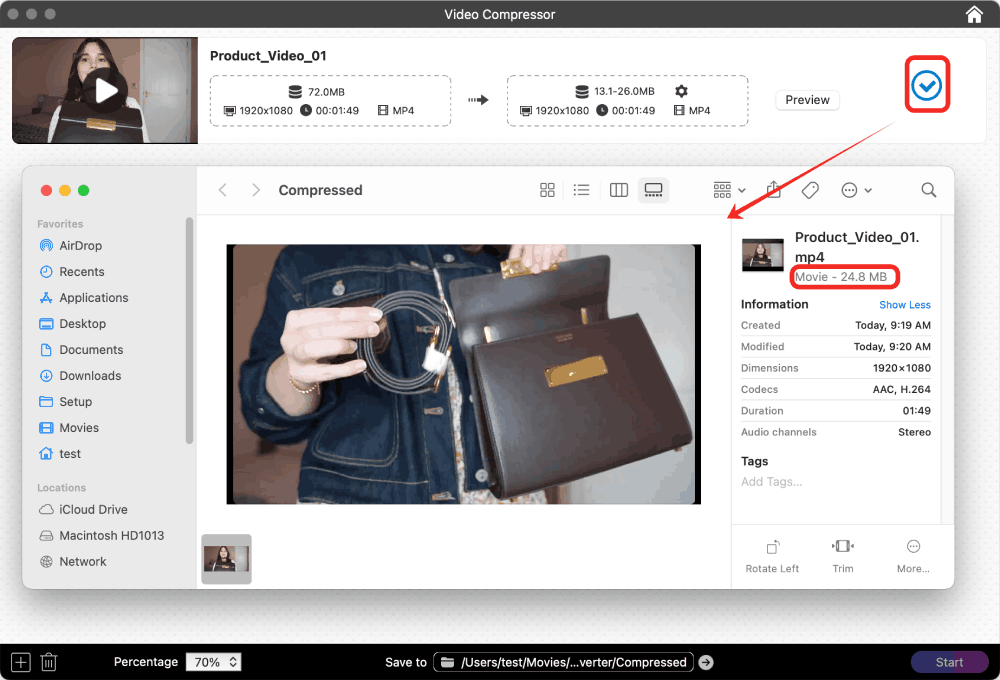Click the large gallery video preview
Image resolution: width=1000 pixels, height=680 pixels.
pyautogui.click(x=464, y=374)
